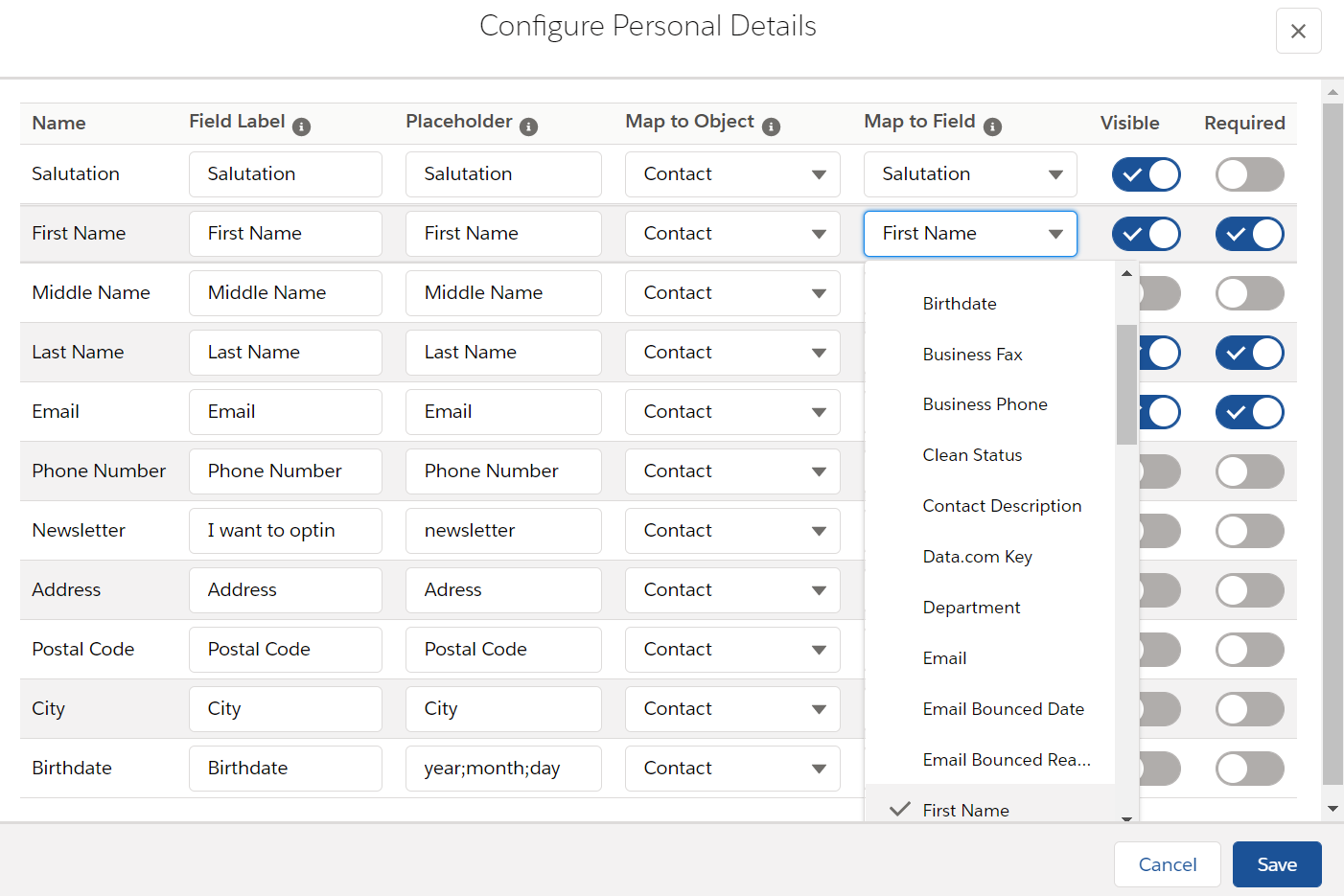Enable the Required toggle for Phone Number
This screenshot has width=1344, height=896.
pyautogui.click(x=1249, y=471)
